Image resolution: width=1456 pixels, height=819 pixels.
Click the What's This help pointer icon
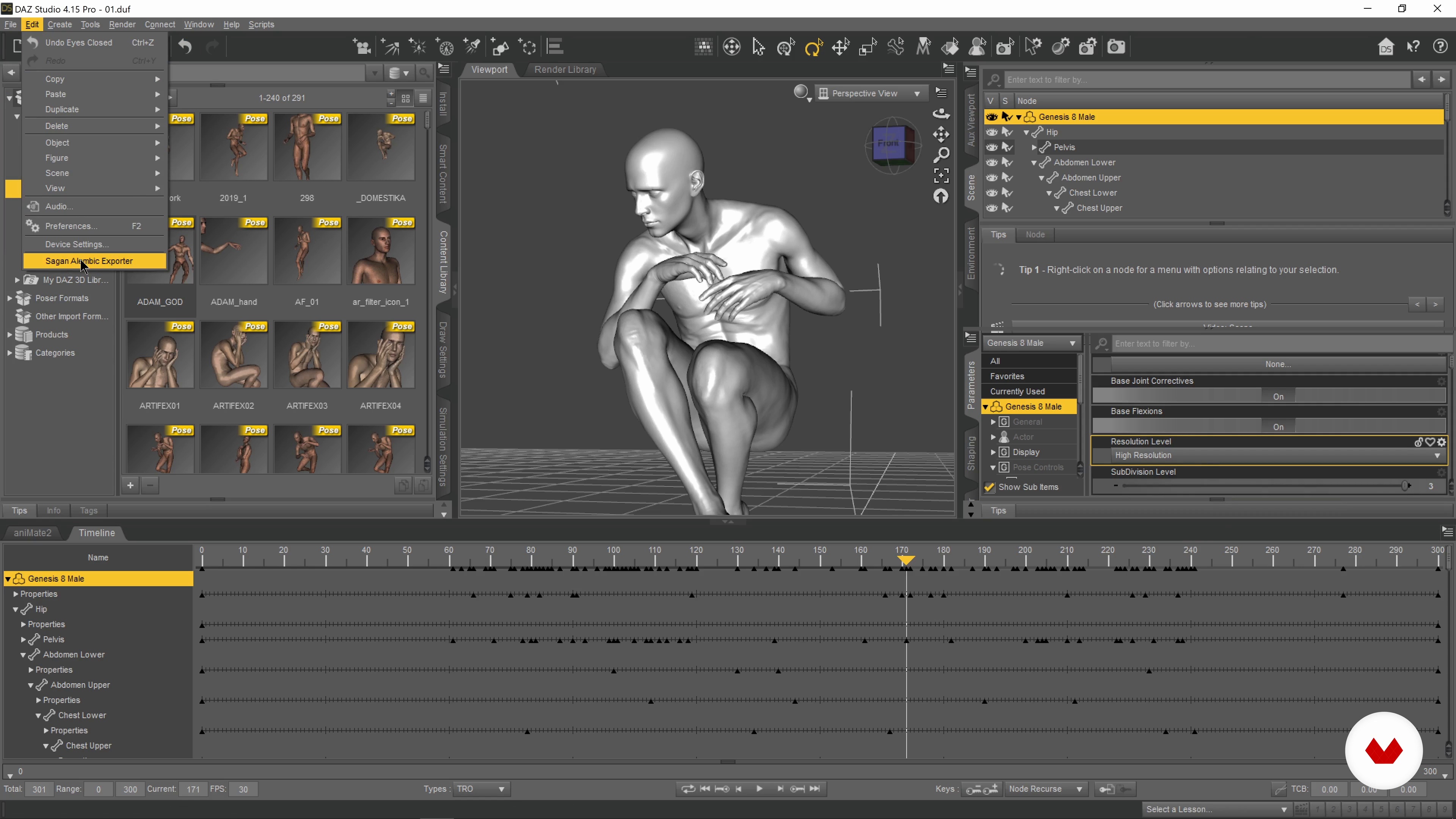coord(1413,47)
